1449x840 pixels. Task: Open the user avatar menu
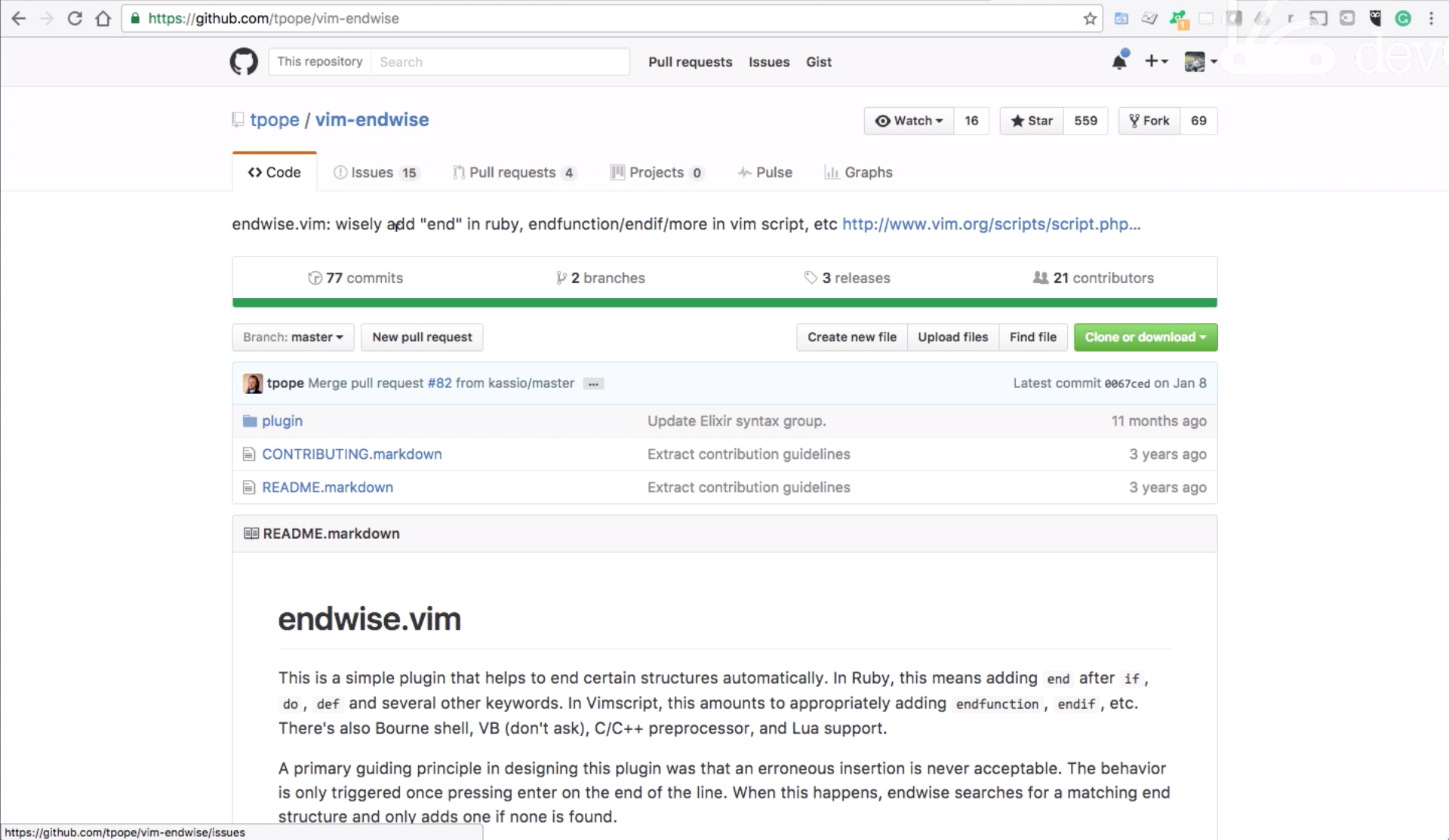click(x=1201, y=62)
